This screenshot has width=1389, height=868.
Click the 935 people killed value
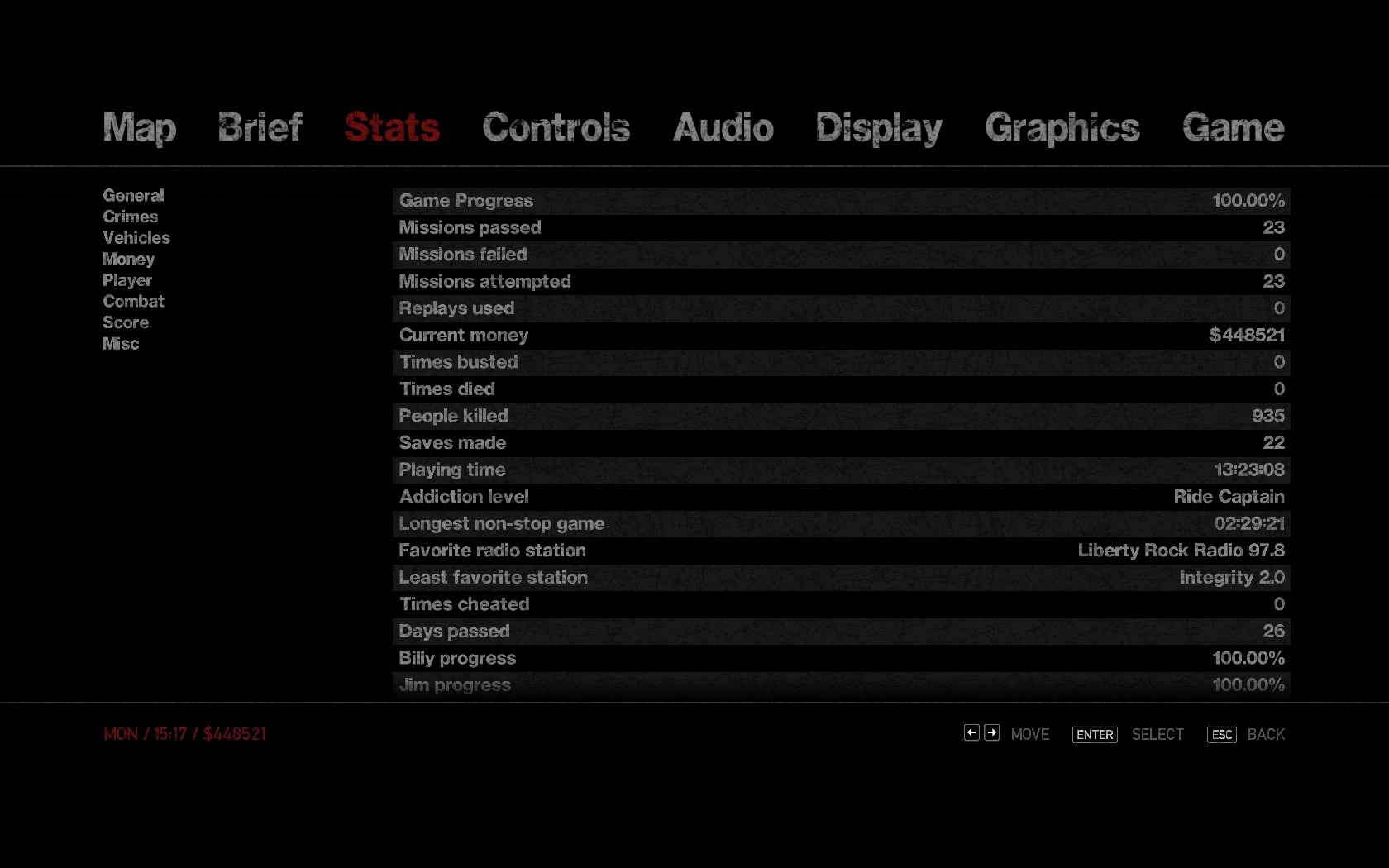point(1268,416)
